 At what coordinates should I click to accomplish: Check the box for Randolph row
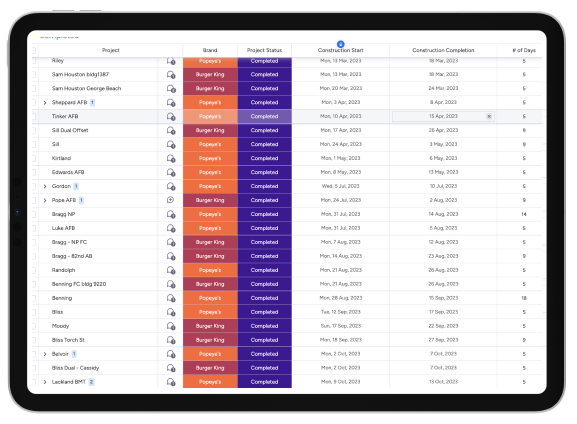pos(33,270)
